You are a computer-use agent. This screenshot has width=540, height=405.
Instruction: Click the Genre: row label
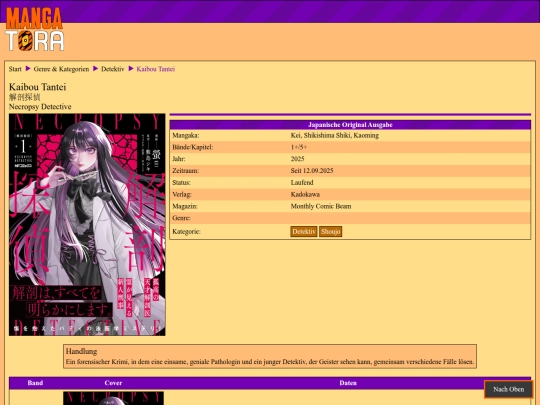181,218
